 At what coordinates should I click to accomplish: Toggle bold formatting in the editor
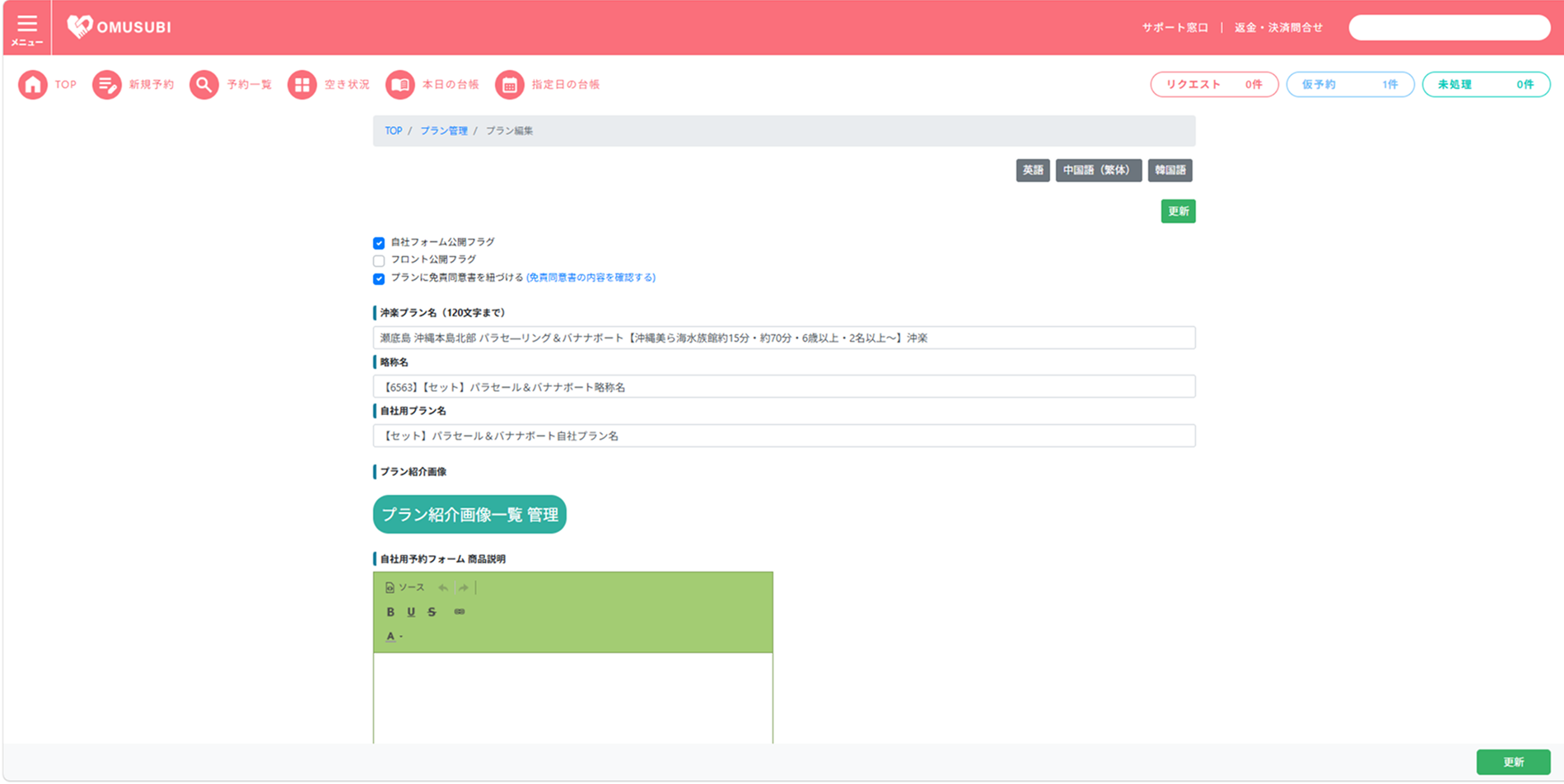[x=390, y=612]
